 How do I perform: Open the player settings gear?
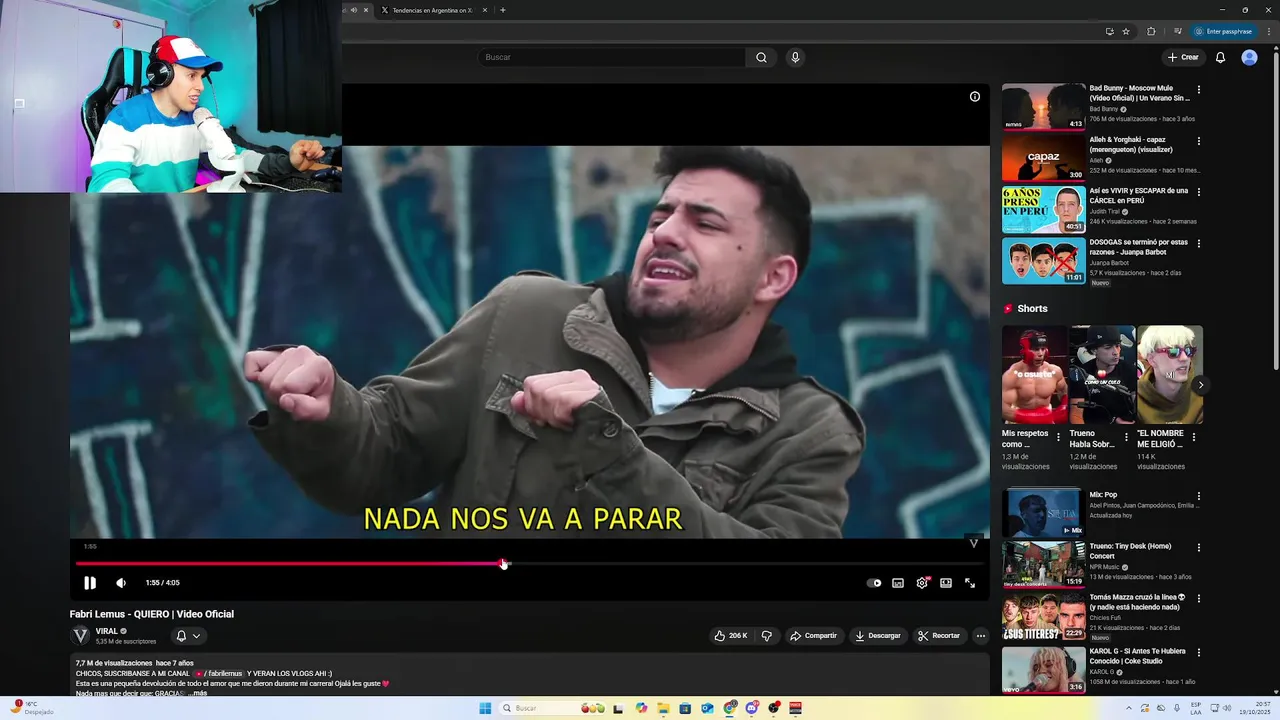tap(922, 583)
